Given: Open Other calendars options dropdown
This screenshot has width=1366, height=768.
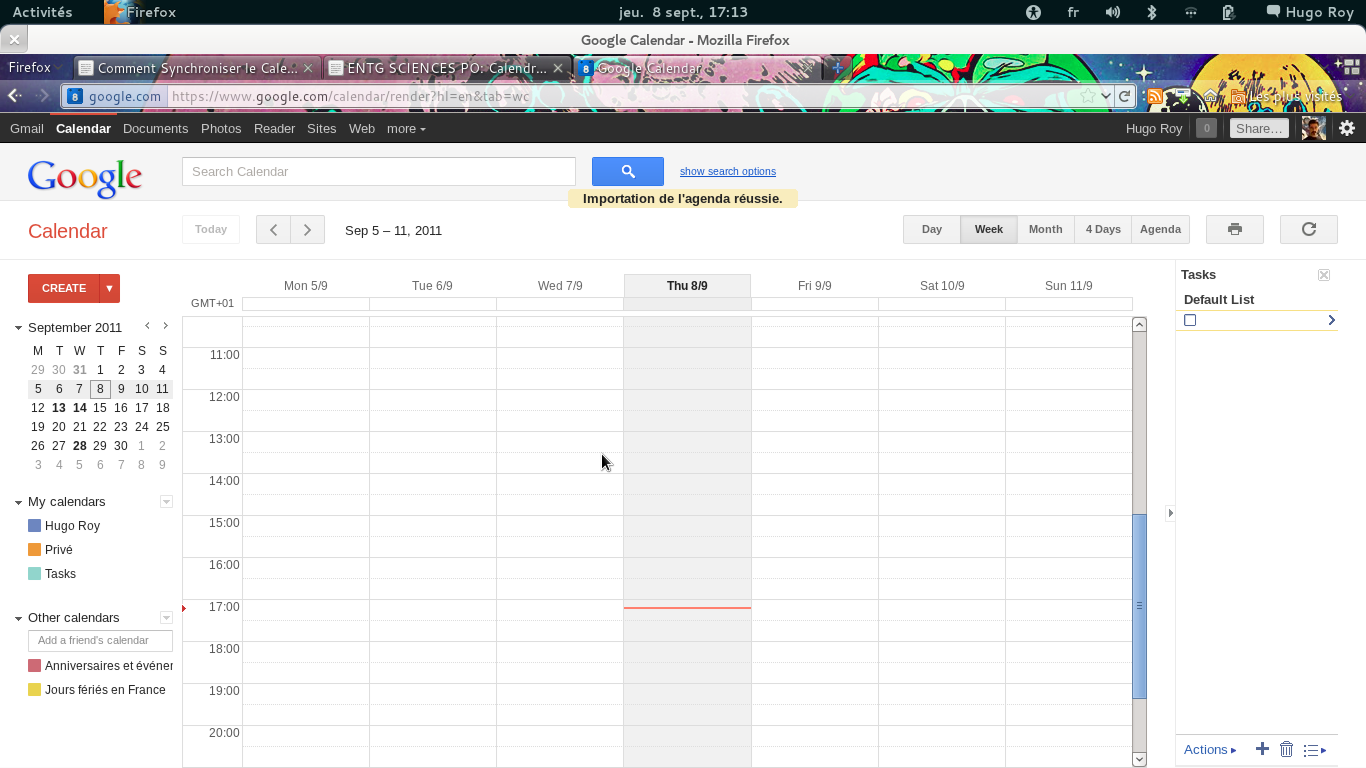Looking at the screenshot, I should coord(166,618).
